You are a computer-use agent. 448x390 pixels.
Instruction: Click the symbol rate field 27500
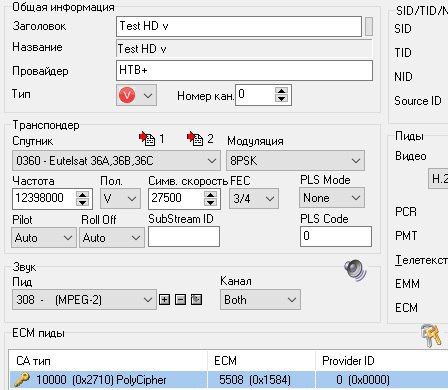click(176, 199)
